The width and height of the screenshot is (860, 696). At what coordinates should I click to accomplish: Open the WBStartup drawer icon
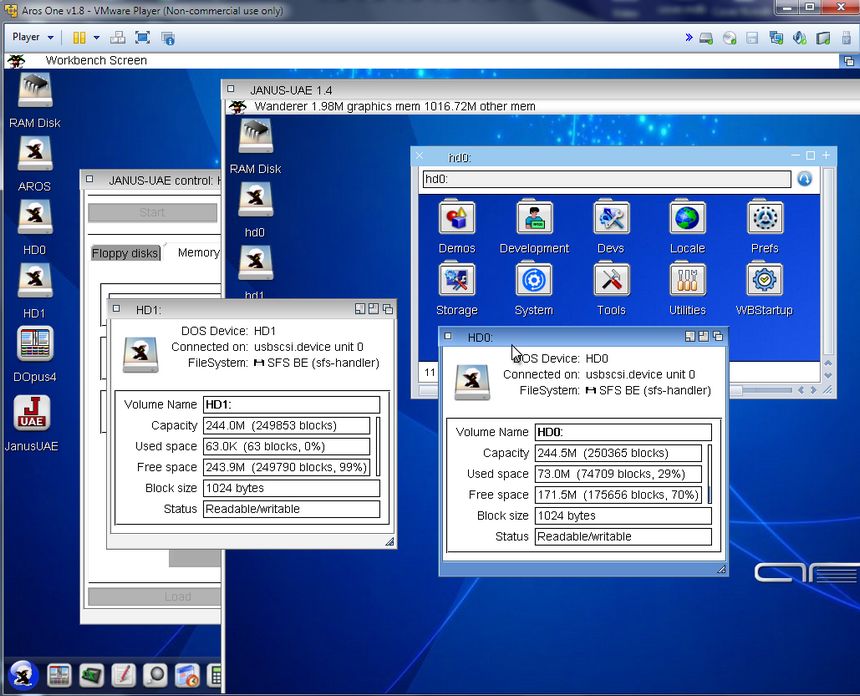point(764,282)
